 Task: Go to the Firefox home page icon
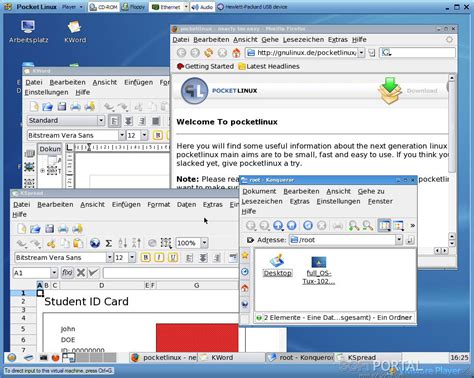click(x=236, y=53)
